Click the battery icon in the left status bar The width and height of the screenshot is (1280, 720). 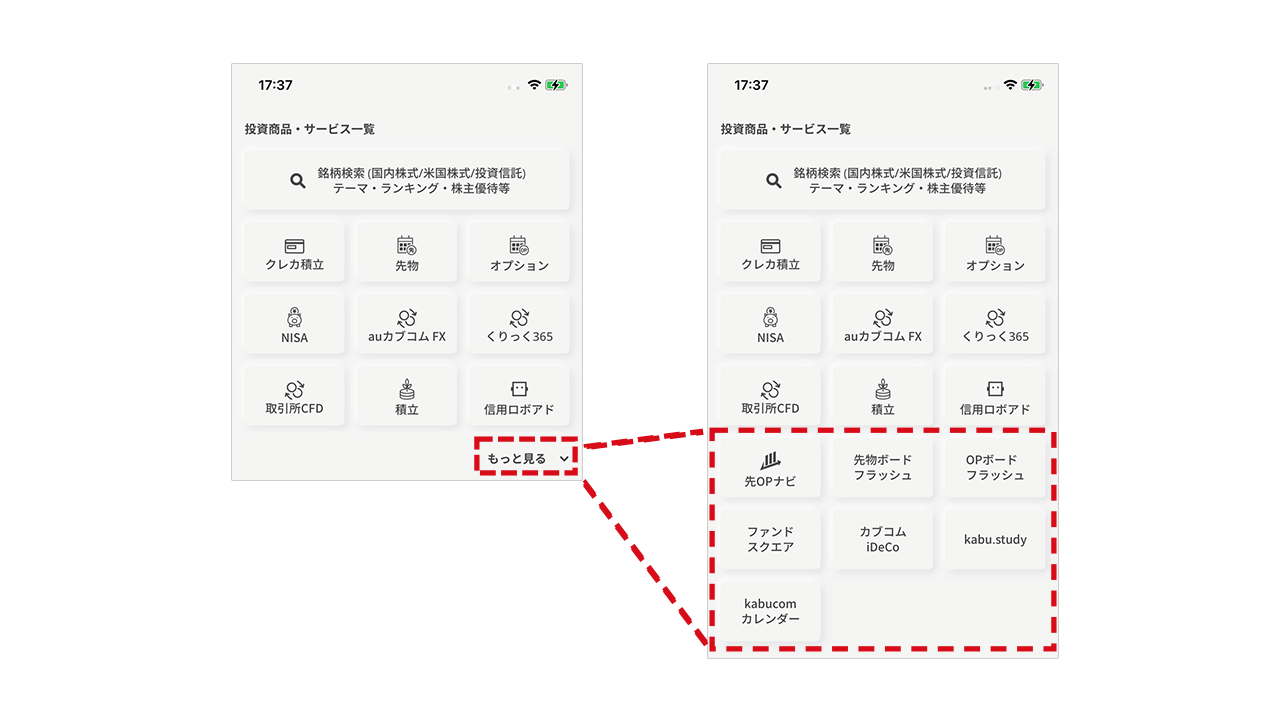click(557, 85)
